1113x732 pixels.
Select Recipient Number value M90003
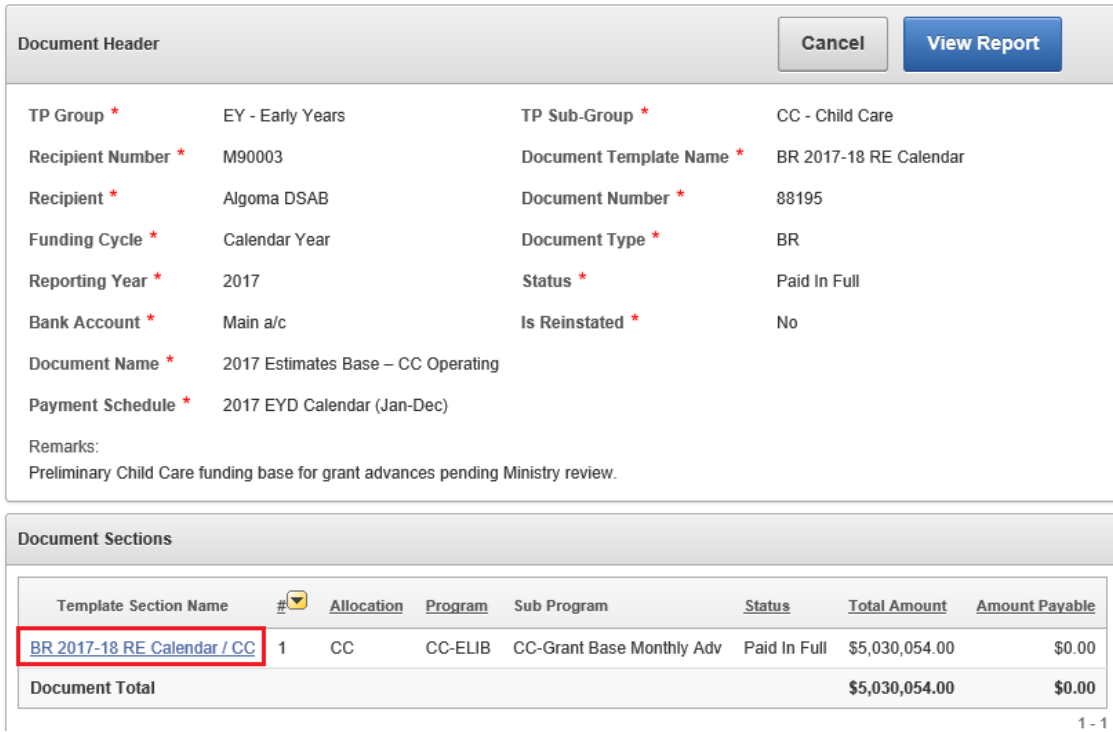pos(254,157)
